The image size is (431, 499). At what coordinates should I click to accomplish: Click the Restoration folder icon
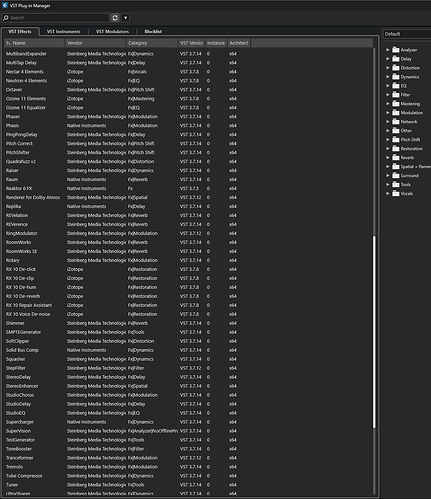[x=396, y=149]
